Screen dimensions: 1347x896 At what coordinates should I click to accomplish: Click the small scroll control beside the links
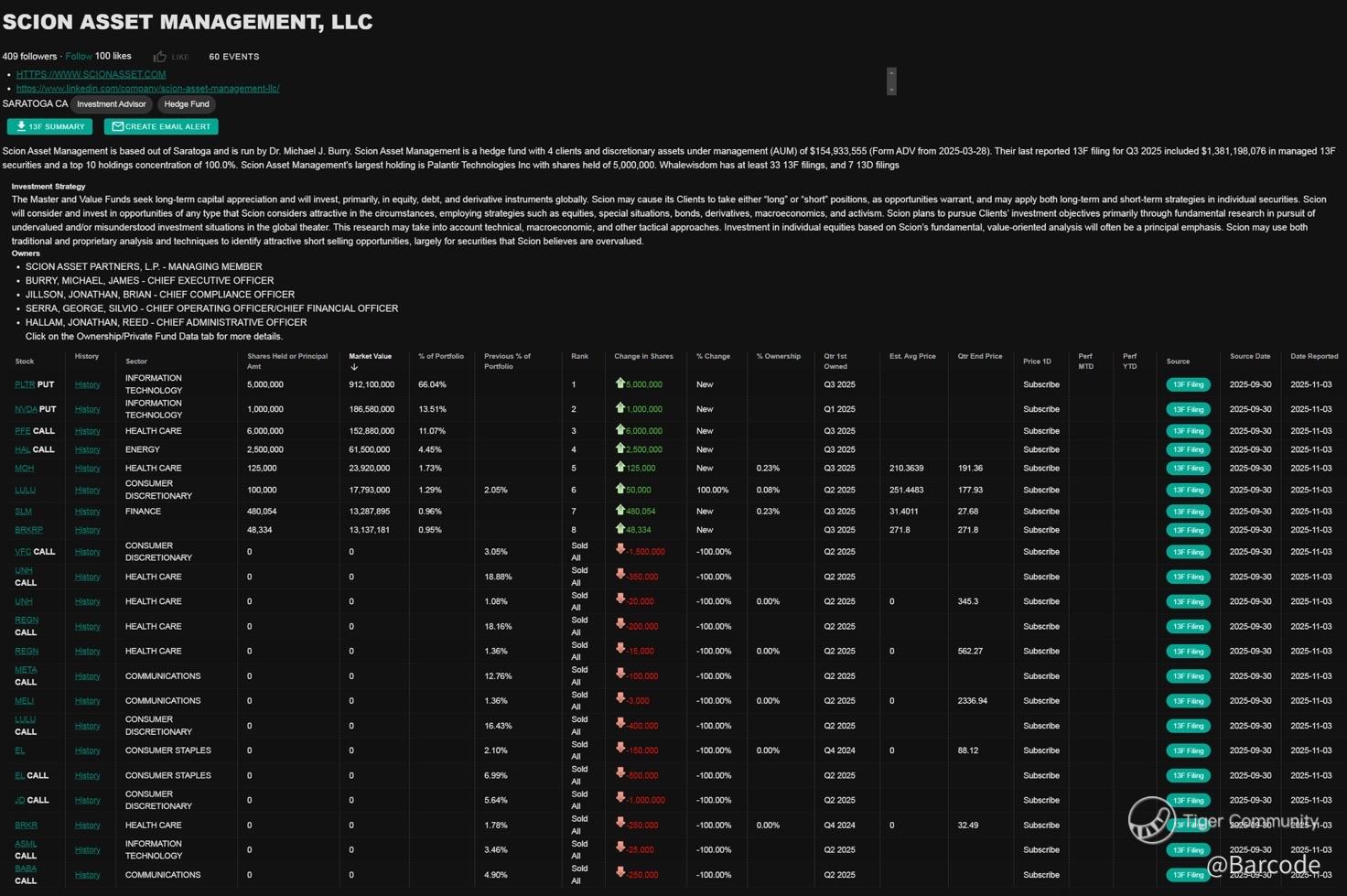point(891,81)
